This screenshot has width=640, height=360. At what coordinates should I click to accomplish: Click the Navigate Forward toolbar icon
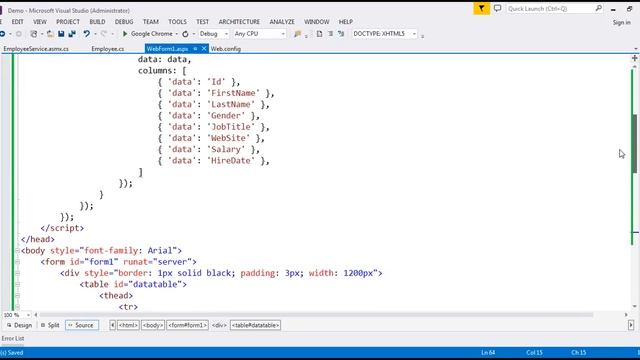click(x=18, y=34)
